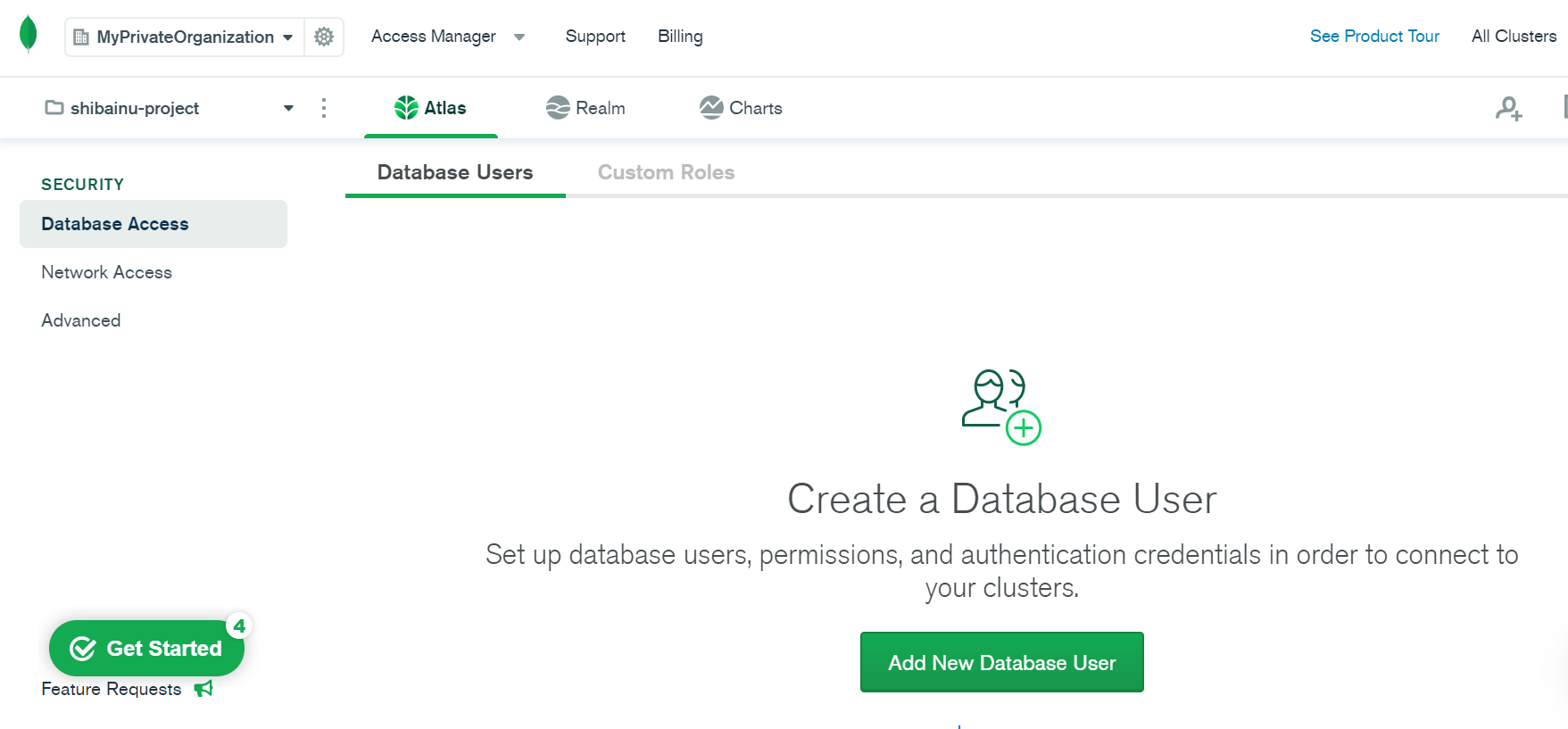This screenshot has height=729, width=1568.
Task: Open Network Access in sidebar
Action: (x=106, y=272)
